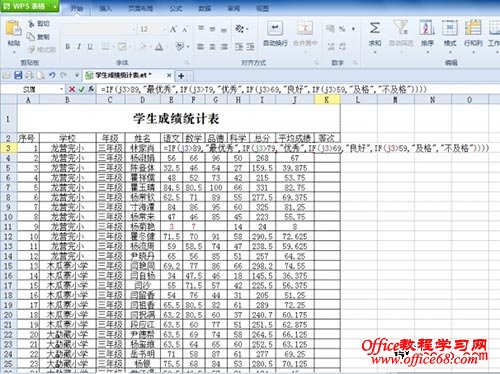500x374 pixels.
Task: Decrease decimal places
Action: tap(342, 46)
